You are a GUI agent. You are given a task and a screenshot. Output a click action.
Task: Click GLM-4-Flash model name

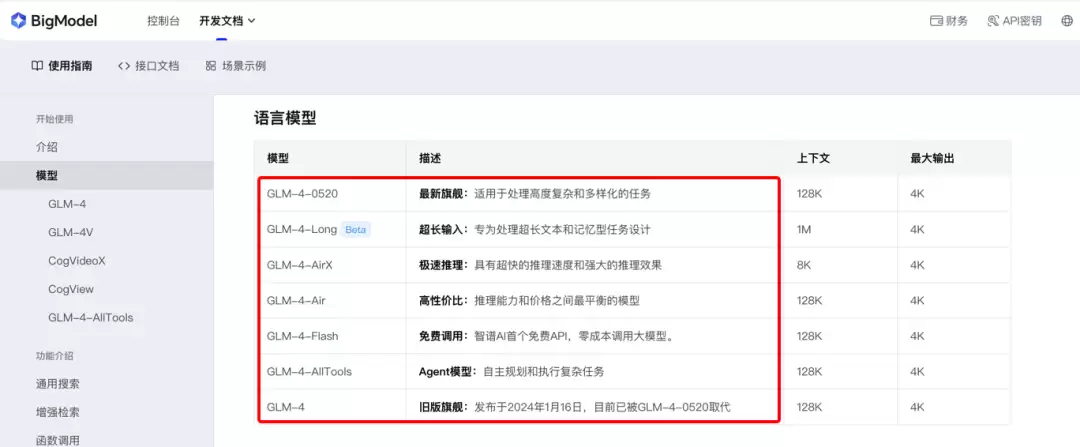302,336
